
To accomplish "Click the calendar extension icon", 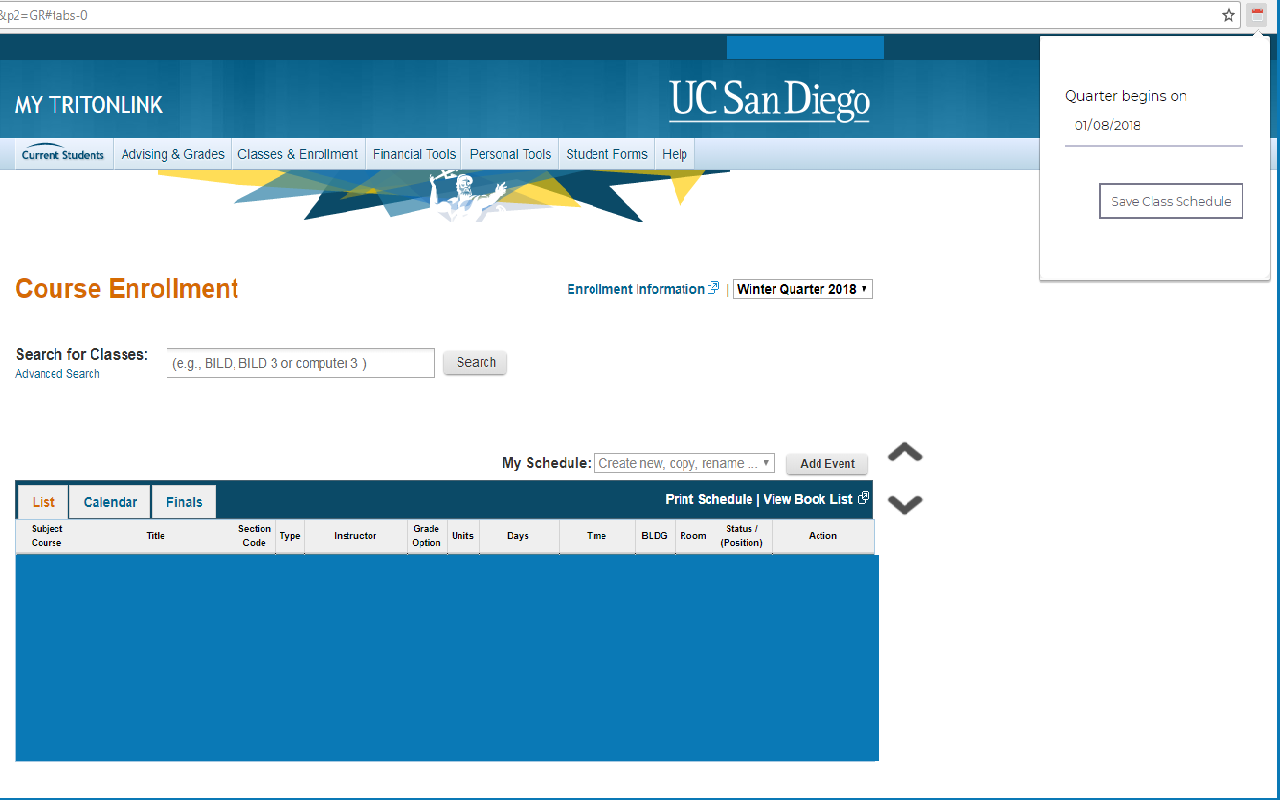I will pos(1257,14).
